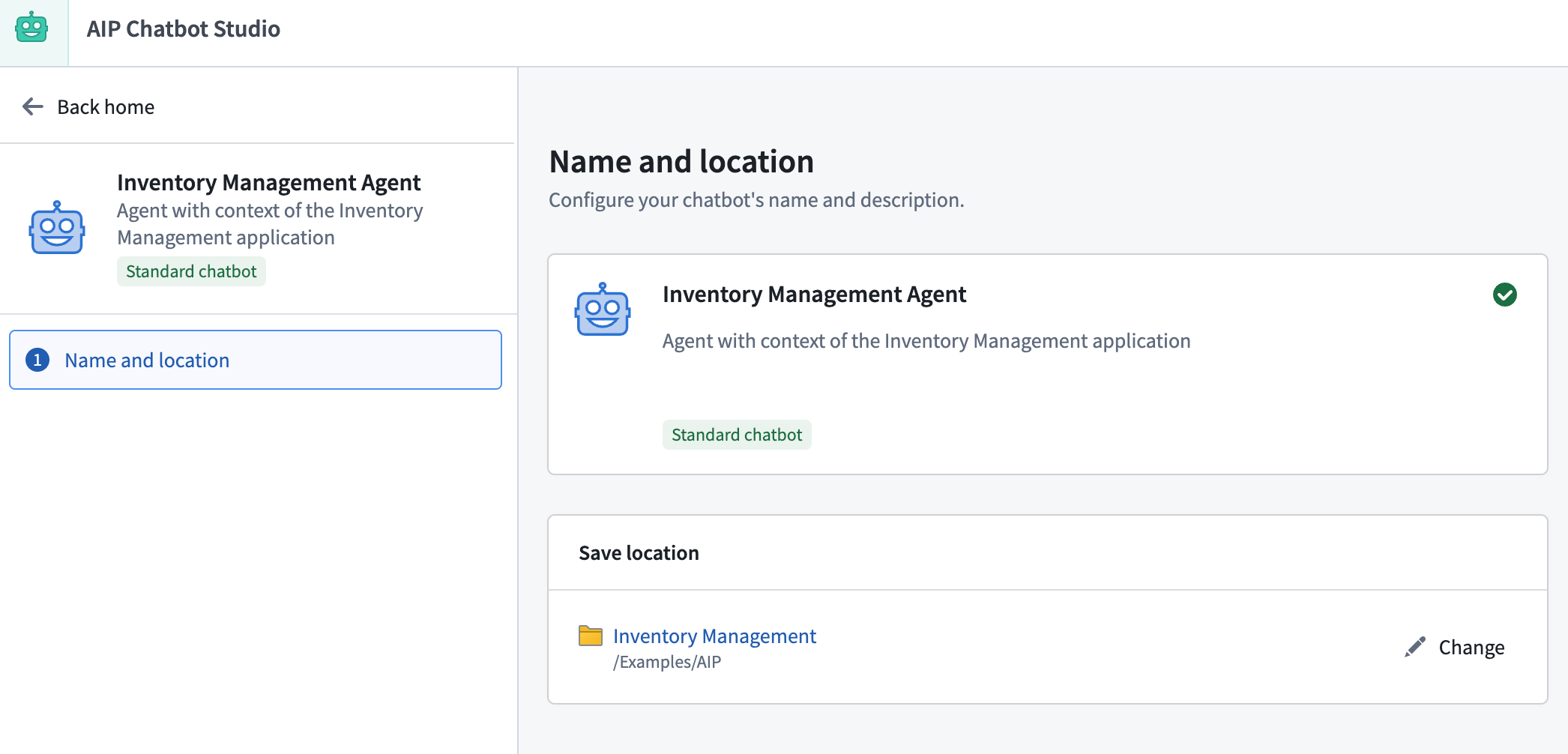Click the AIP Chatbot Studio title

(184, 28)
